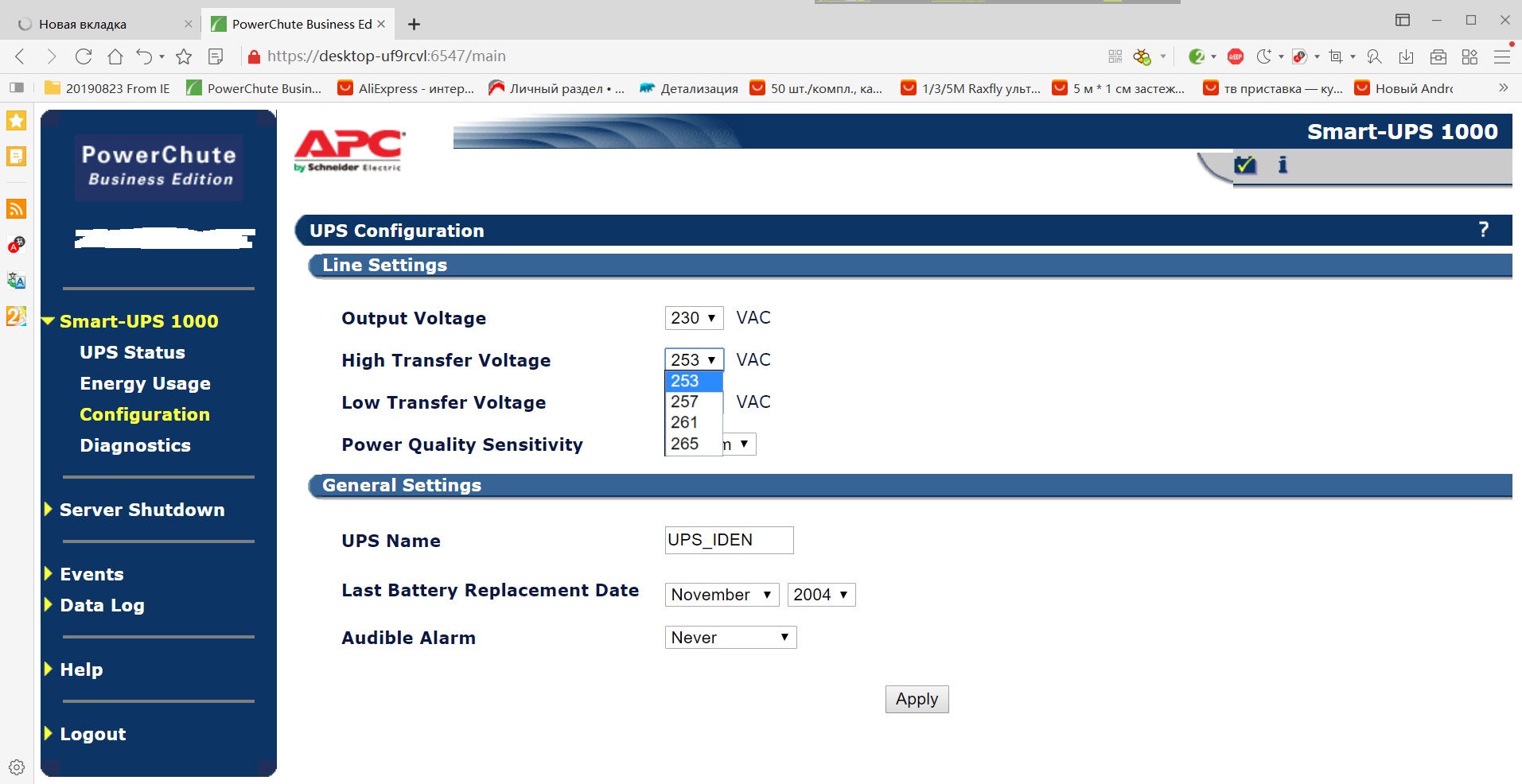The width and height of the screenshot is (1522, 784).
Task: Open the Детализация bookmark
Action: 689,88
